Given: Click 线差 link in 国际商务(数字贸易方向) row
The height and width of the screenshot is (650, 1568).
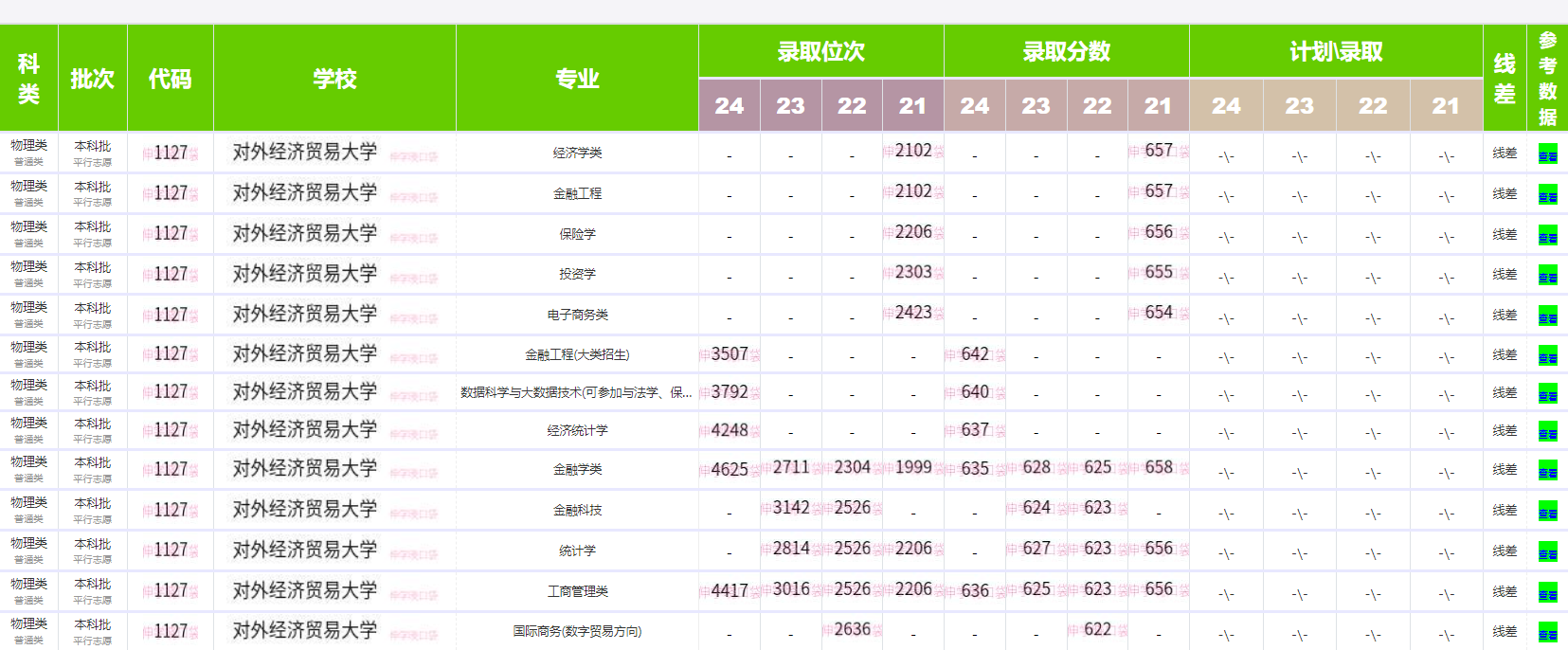Looking at the screenshot, I should click(1505, 631).
